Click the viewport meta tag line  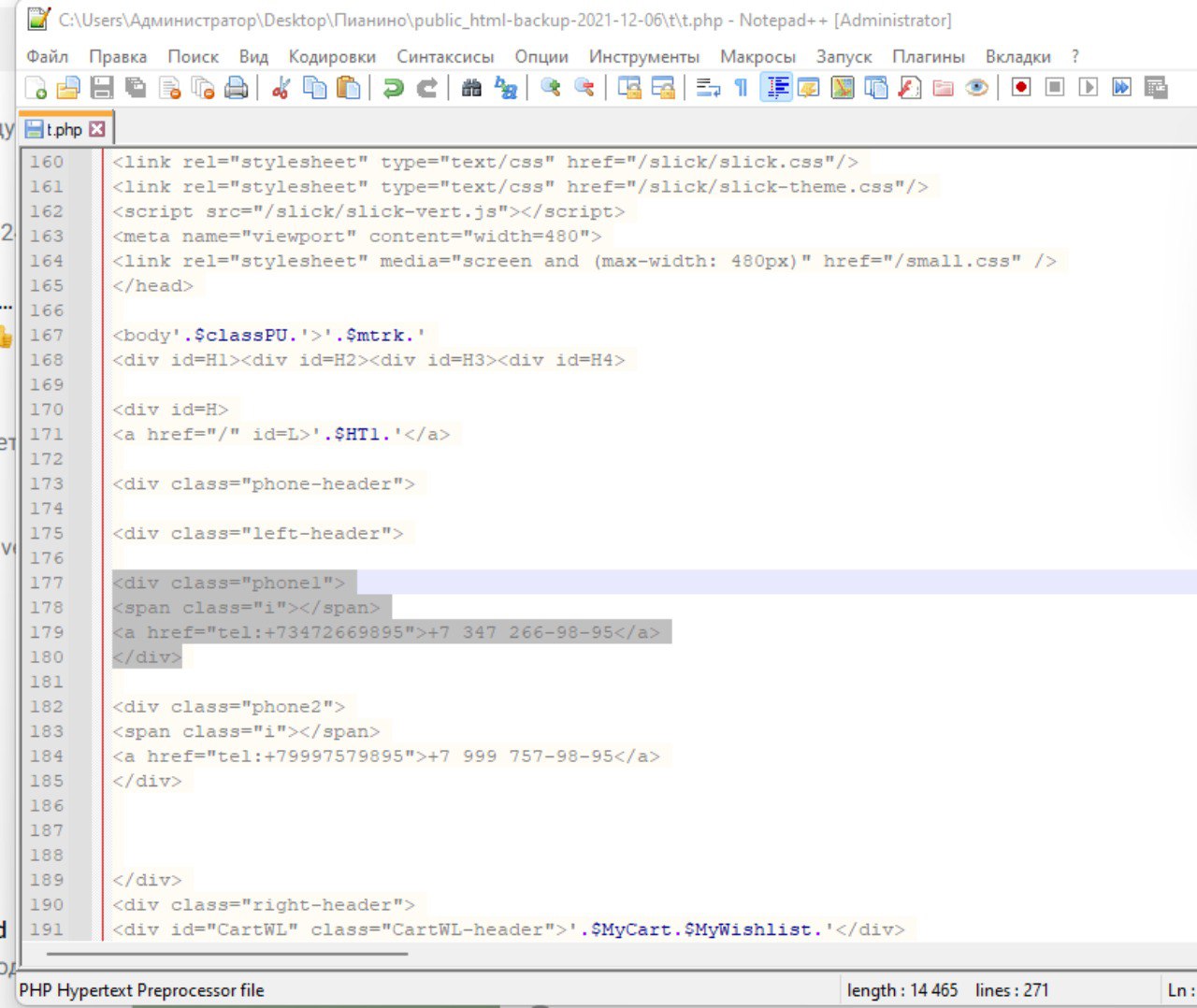coord(356,236)
